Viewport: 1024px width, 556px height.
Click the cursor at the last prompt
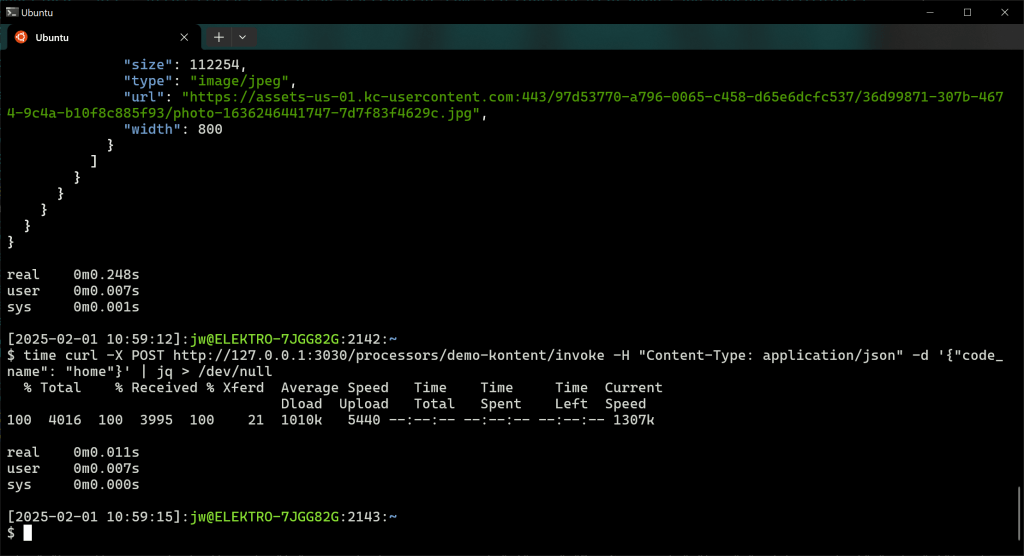[28, 533]
